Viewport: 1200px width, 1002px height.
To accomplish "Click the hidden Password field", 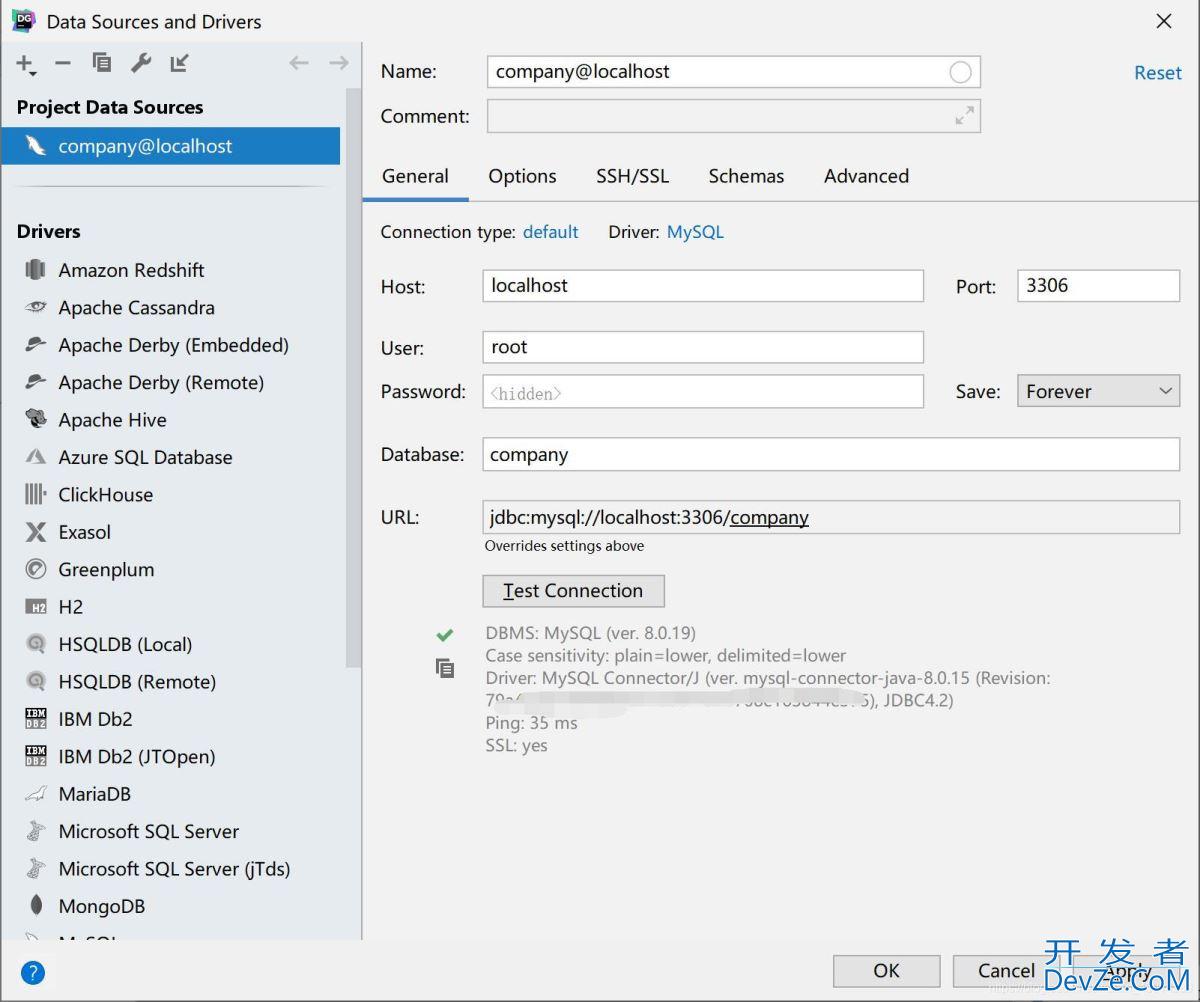I will (x=703, y=392).
